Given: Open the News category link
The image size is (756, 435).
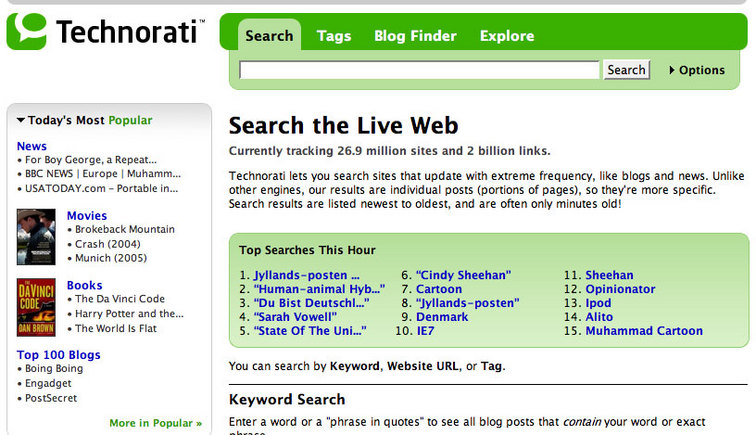Looking at the screenshot, I should tap(31, 146).
